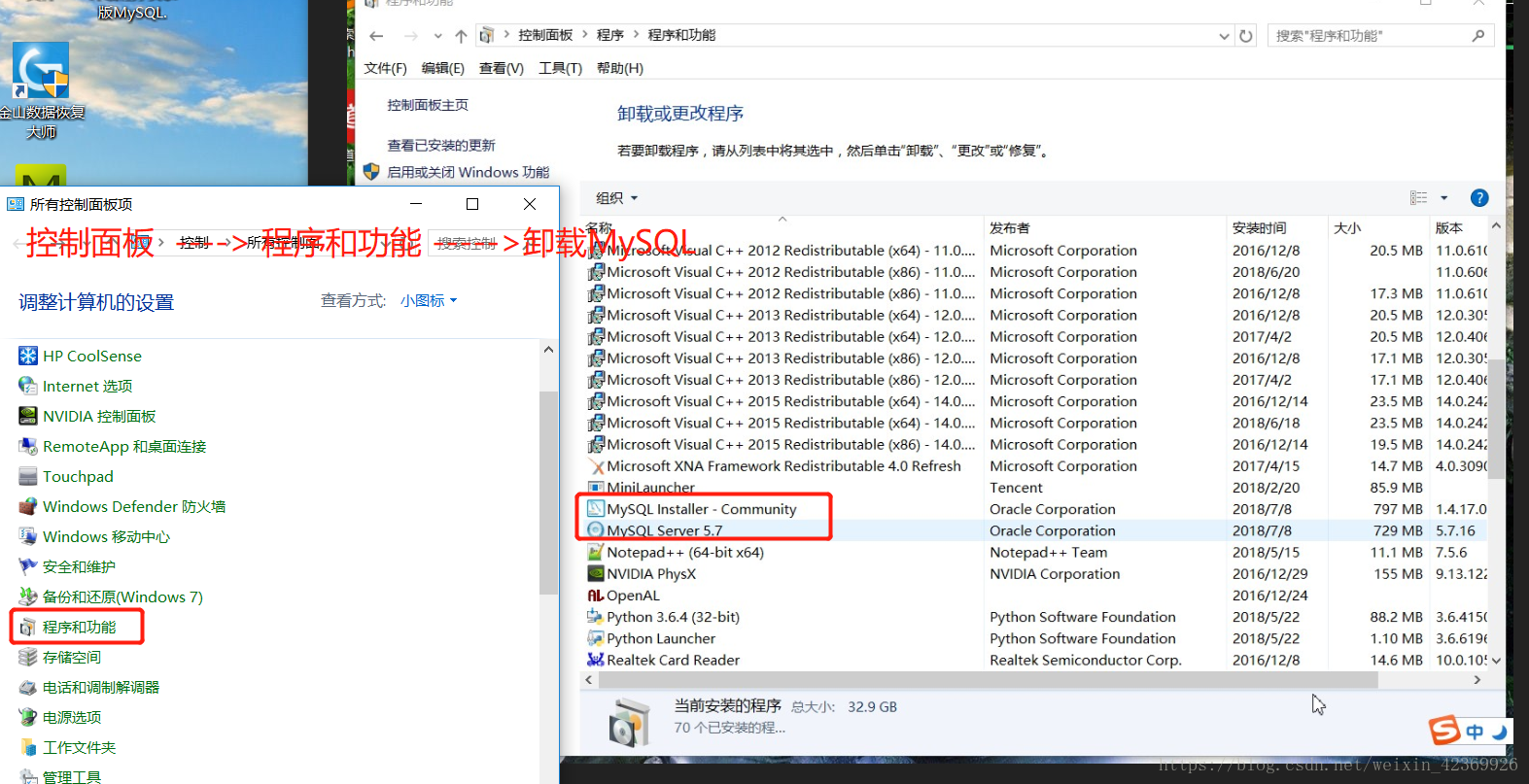Click the Windows Mobility Center icon
Viewport: 1529px width, 784px height.
(x=28, y=536)
